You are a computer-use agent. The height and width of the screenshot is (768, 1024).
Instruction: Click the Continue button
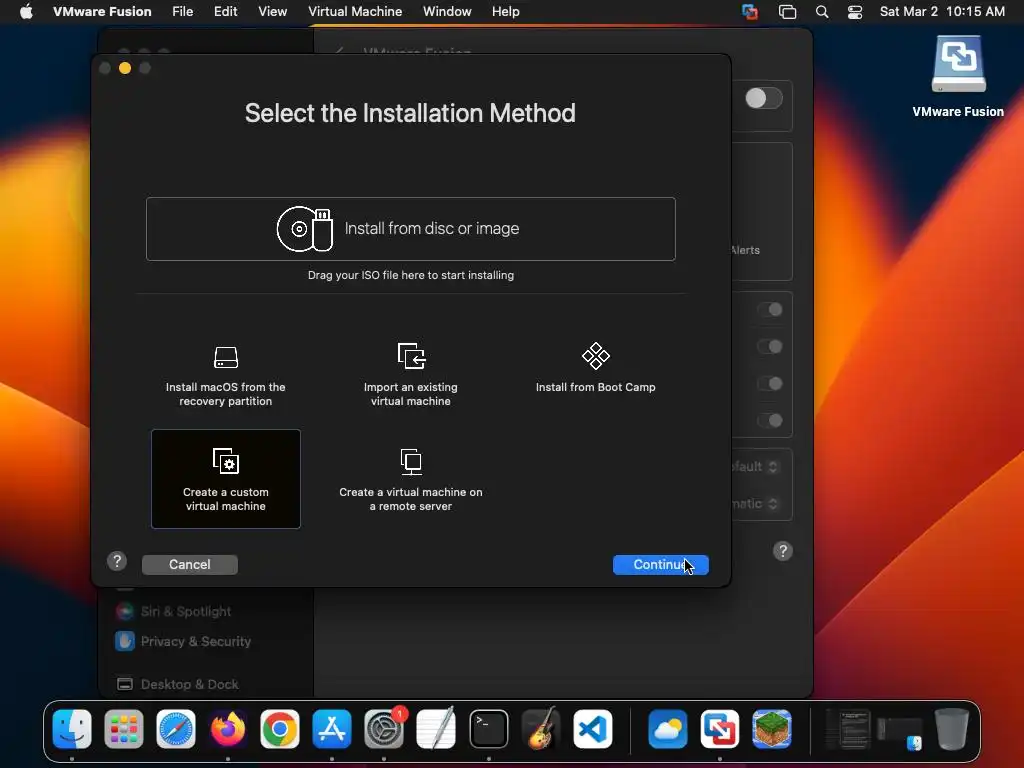pyautogui.click(x=660, y=564)
